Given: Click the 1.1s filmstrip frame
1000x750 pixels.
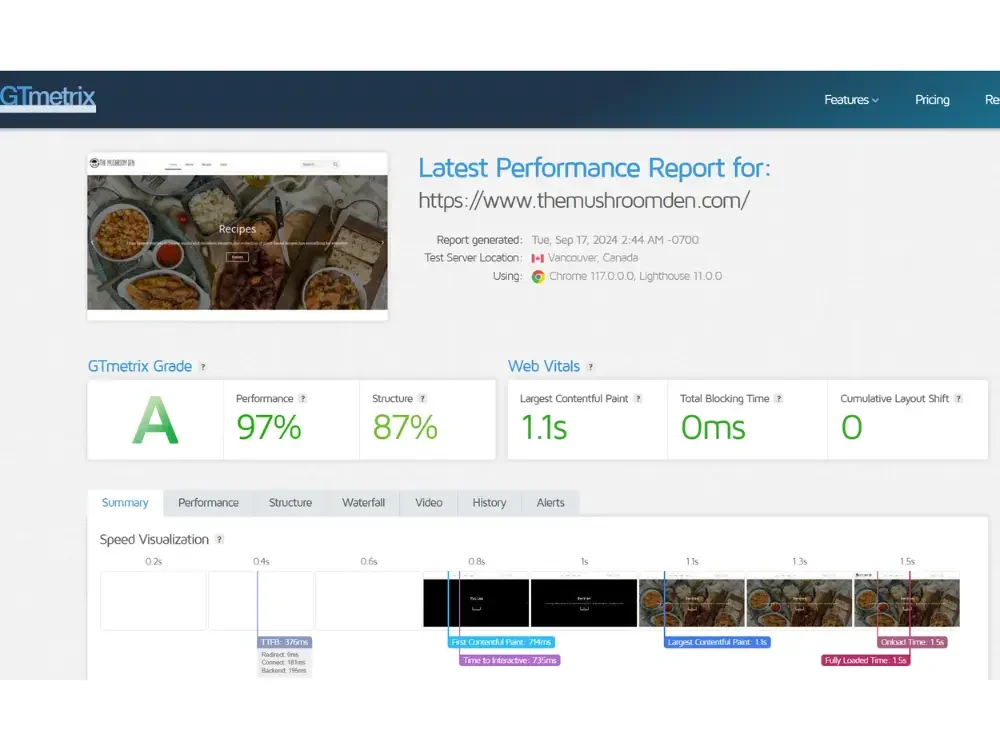Looking at the screenshot, I should point(692,599).
